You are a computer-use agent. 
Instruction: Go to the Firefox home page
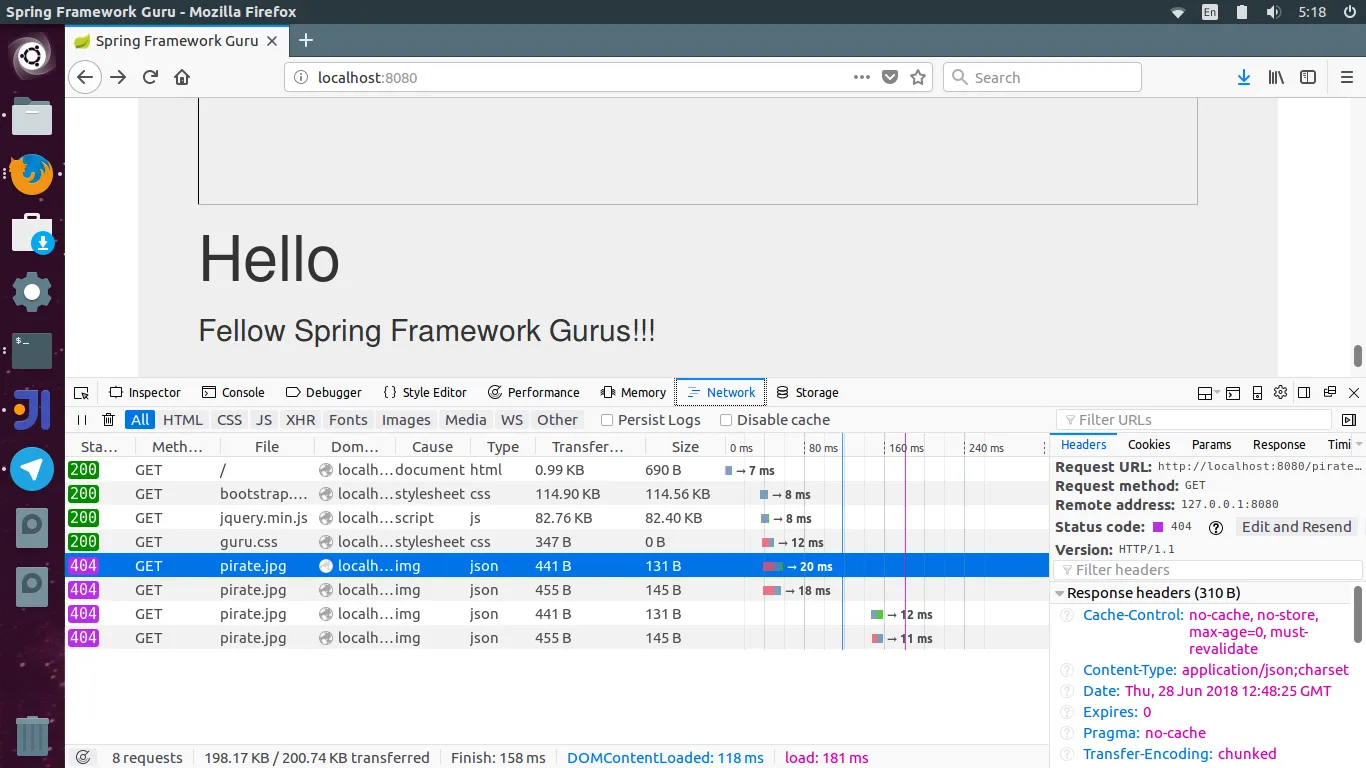pyautogui.click(x=182, y=77)
